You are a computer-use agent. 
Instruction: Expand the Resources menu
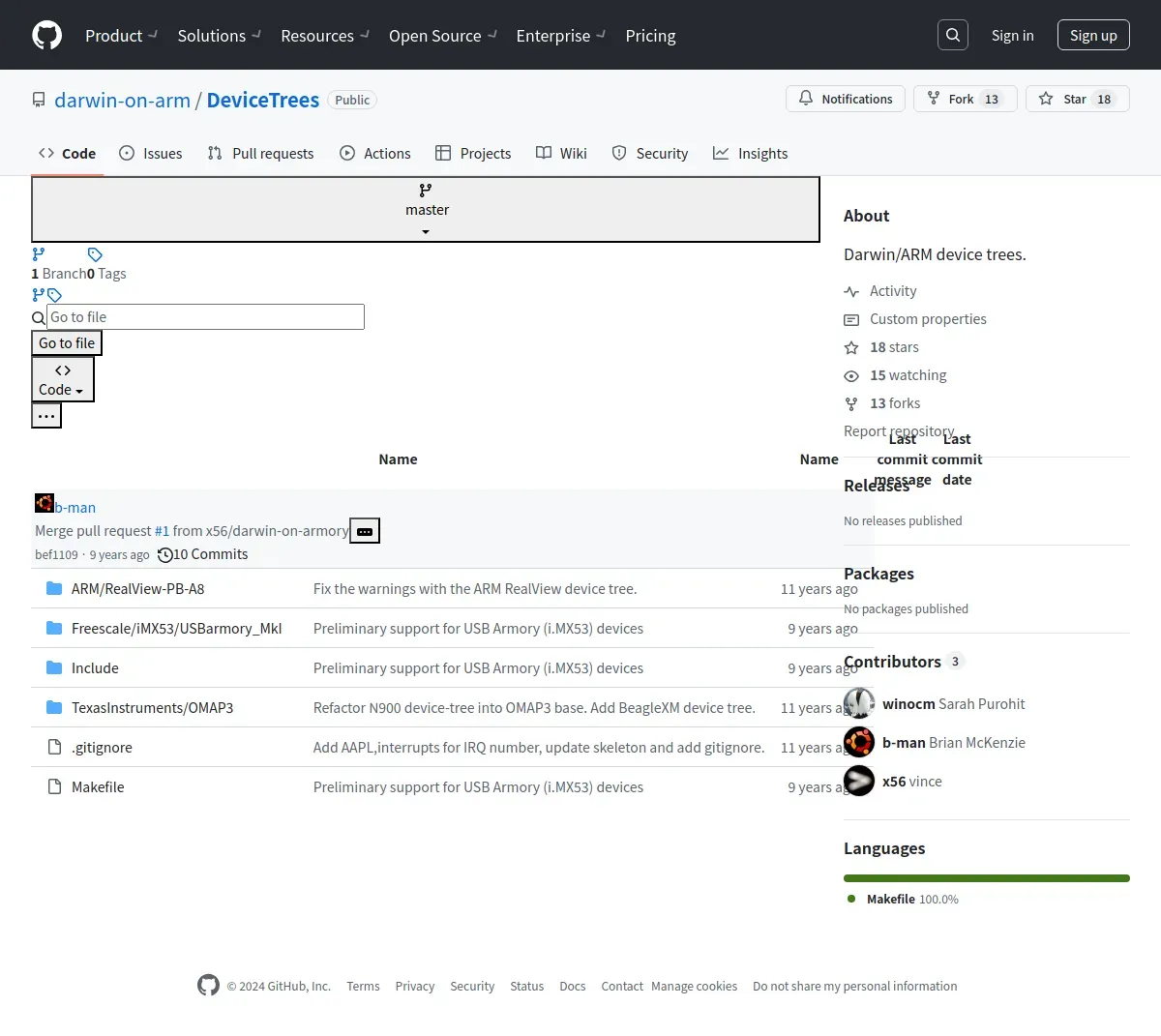[x=325, y=35]
